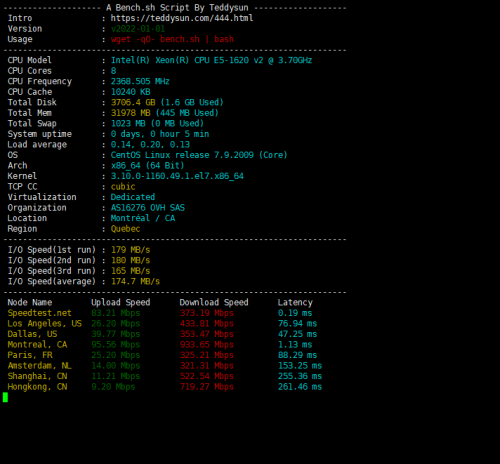The height and width of the screenshot is (464, 500).
Task: Click the Amsterdam, NL node name
Action: [39, 366]
